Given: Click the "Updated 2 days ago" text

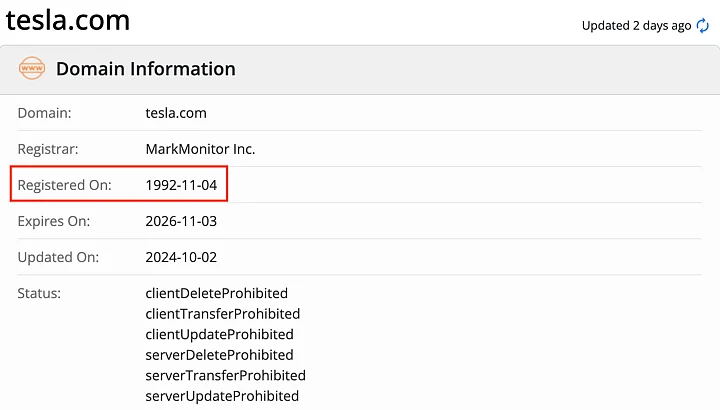Looking at the screenshot, I should 636,26.
